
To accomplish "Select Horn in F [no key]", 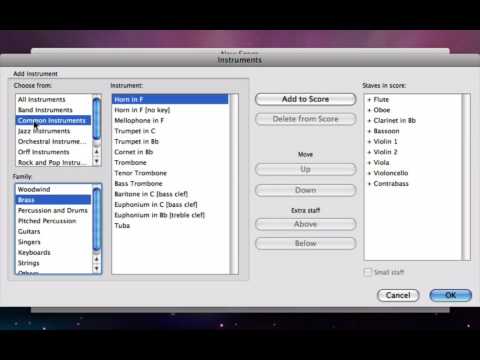I will [171, 110].
